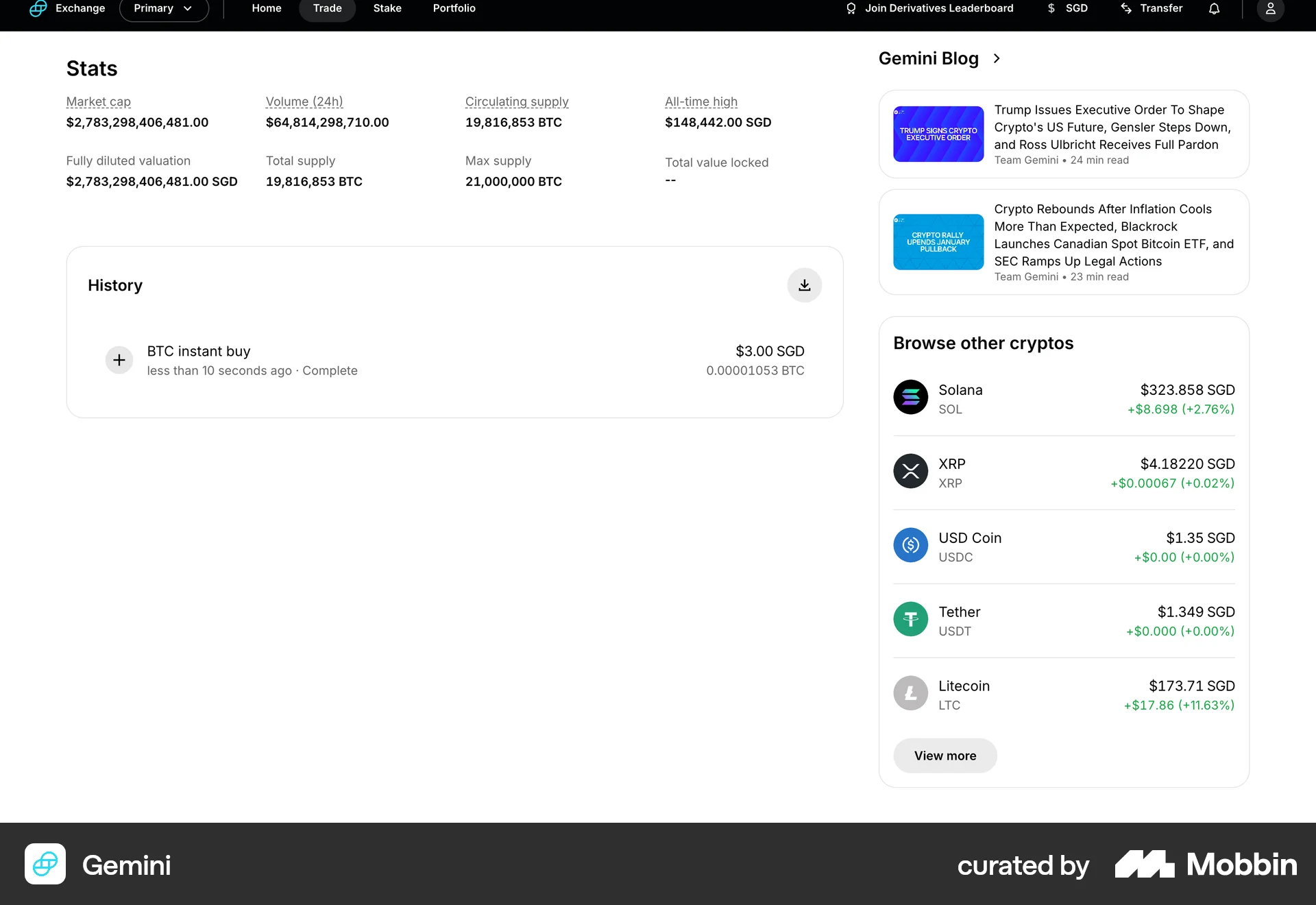Click Join Derivatives Leaderboard link
Image resolution: width=1316 pixels, height=905 pixels.
click(x=929, y=9)
